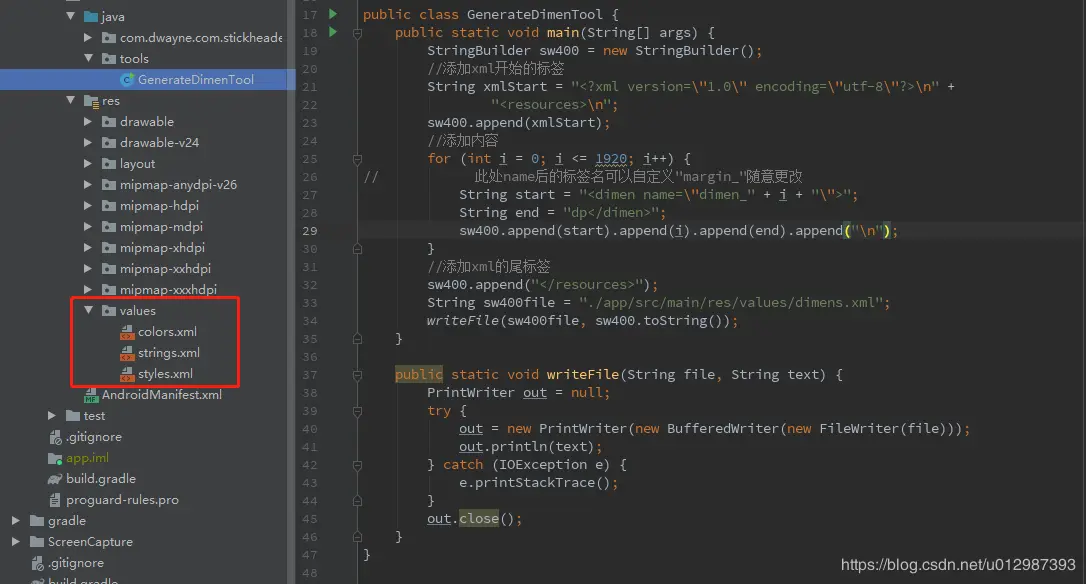Click the test folder icon

73,415
